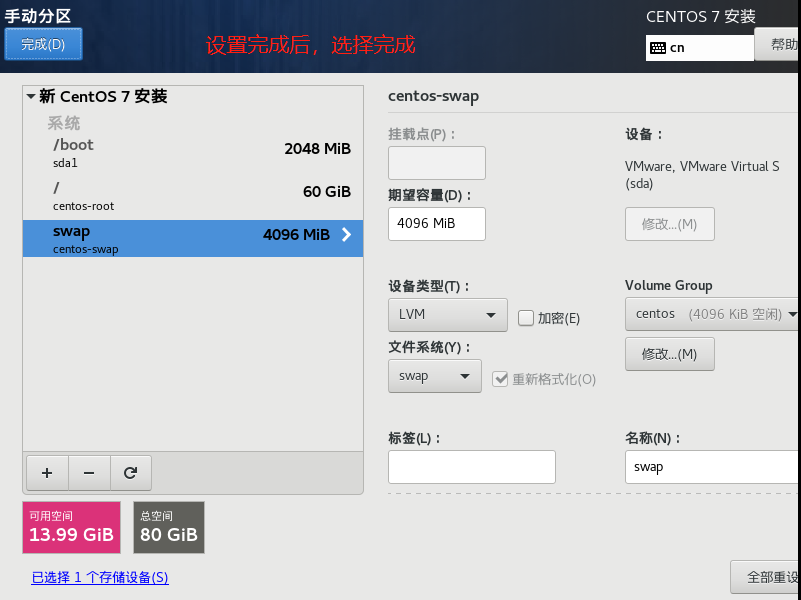This screenshot has height=600, width=801.
Task: Click the VMware Virtual S (sda) device text
Action: [x=702, y=175]
